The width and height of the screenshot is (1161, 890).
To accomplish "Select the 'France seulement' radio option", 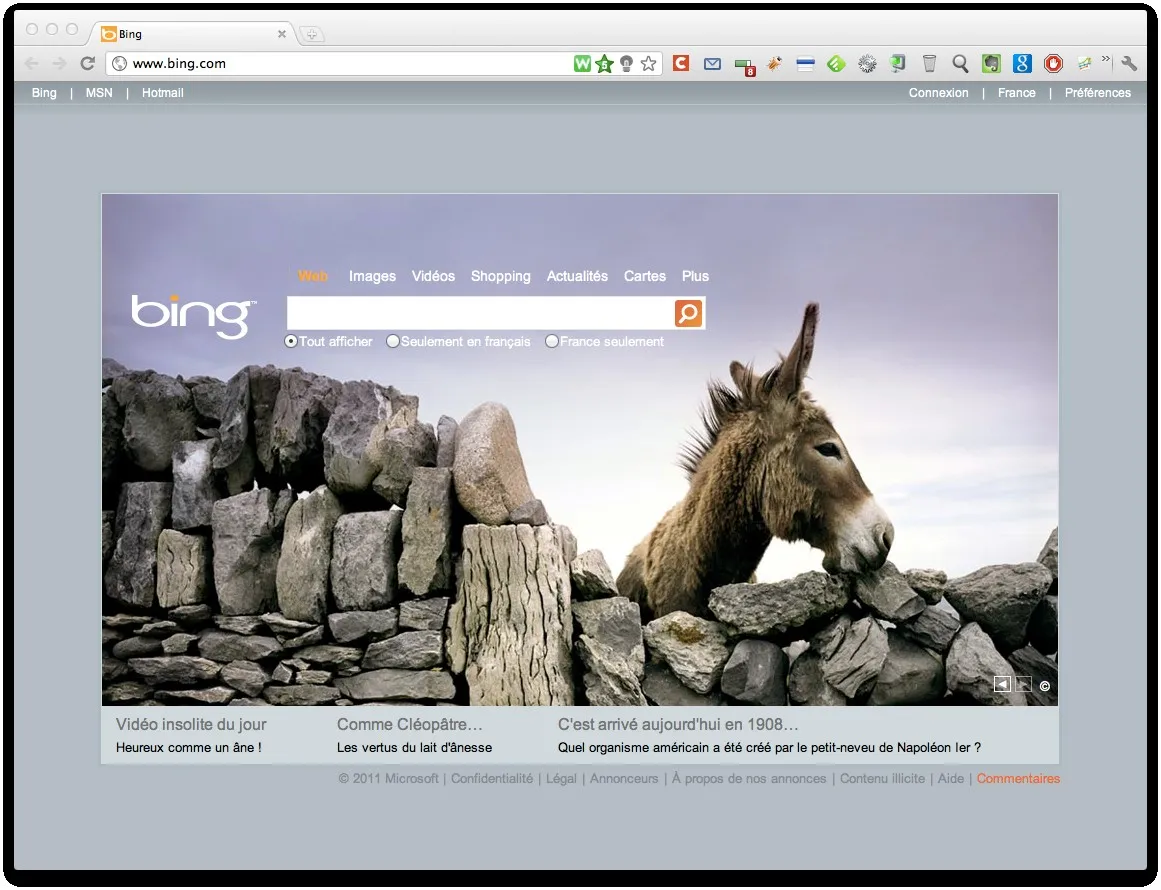I will (x=552, y=341).
